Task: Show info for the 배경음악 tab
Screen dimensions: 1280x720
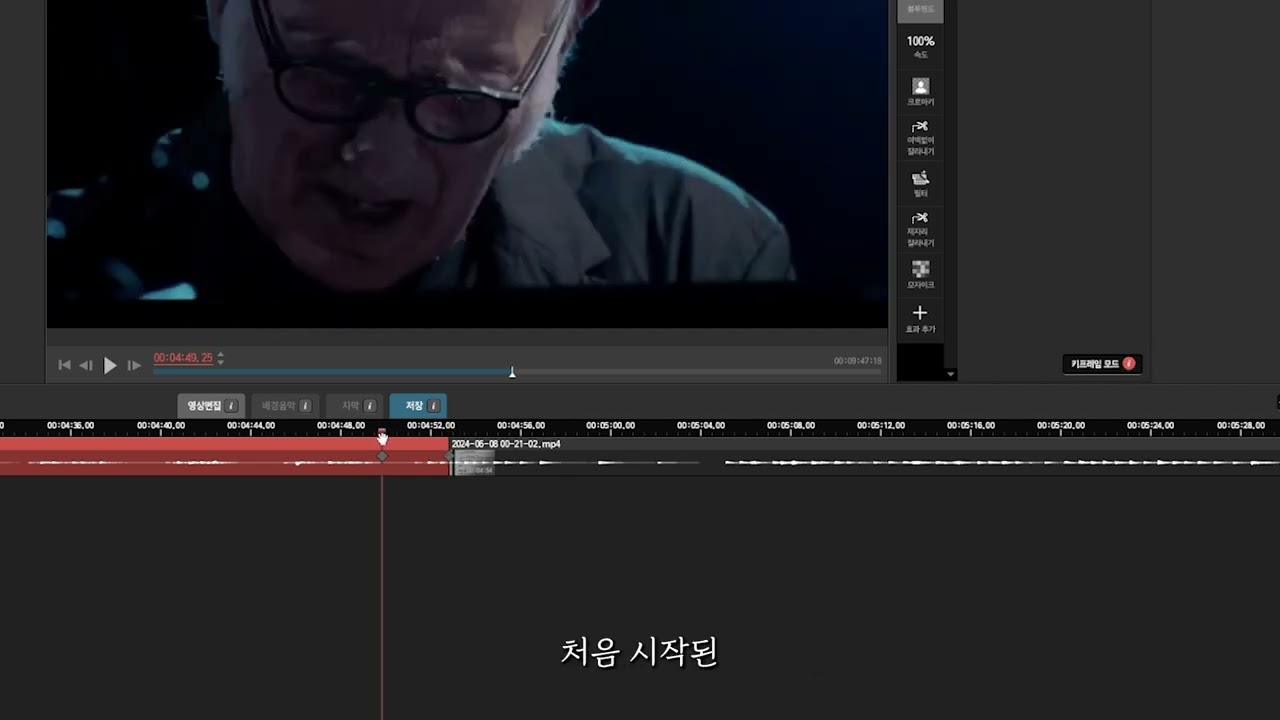Action: pyautogui.click(x=305, y=406)
